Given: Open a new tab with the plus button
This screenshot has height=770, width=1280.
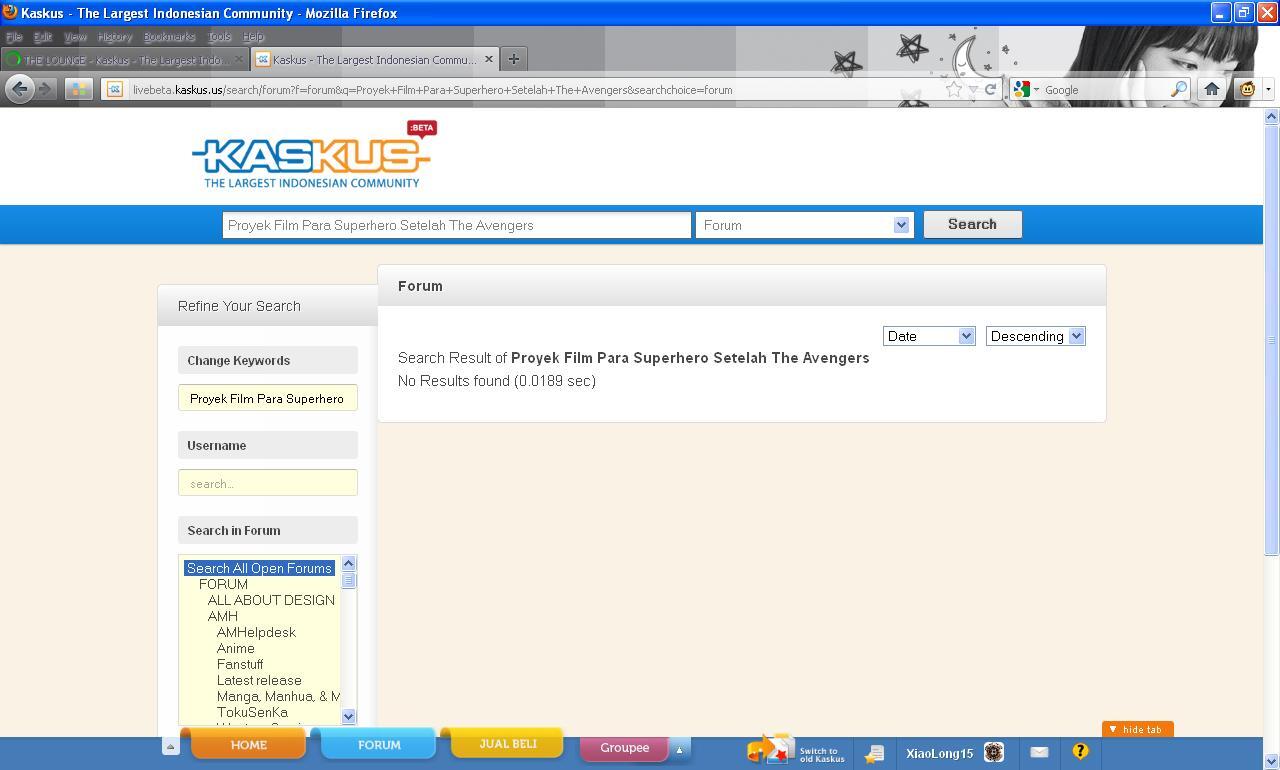Looking at the screenshot, I should pyautogui.click(x=513, y=59).
